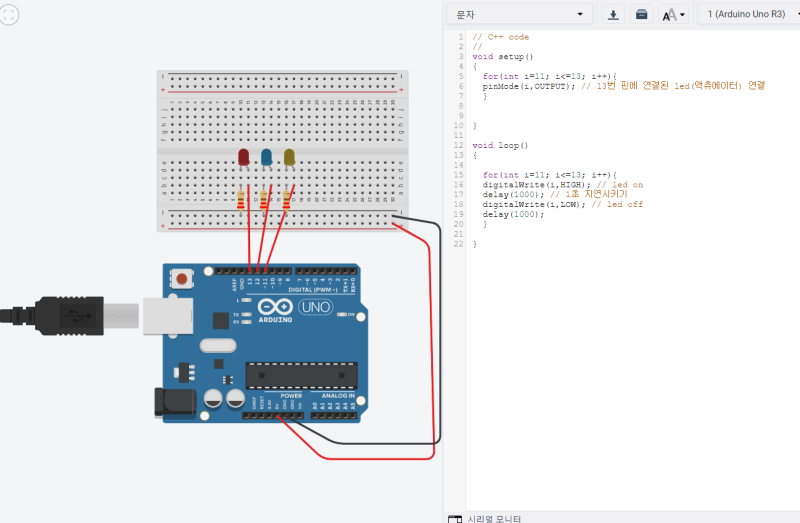Open the 문자 code mode dropdown
The height and width of the screenshot is (523, 800).
click(x=519, y=14)
